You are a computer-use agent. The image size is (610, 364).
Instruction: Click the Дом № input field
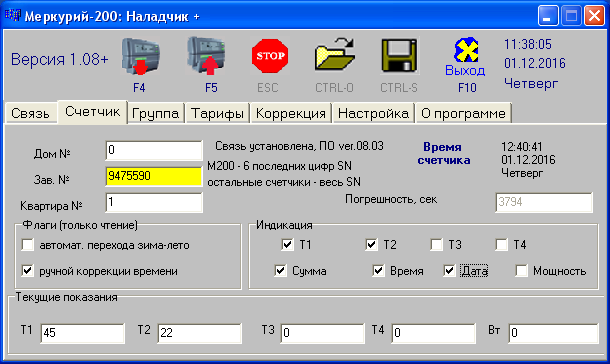click(x=154, y=150)
